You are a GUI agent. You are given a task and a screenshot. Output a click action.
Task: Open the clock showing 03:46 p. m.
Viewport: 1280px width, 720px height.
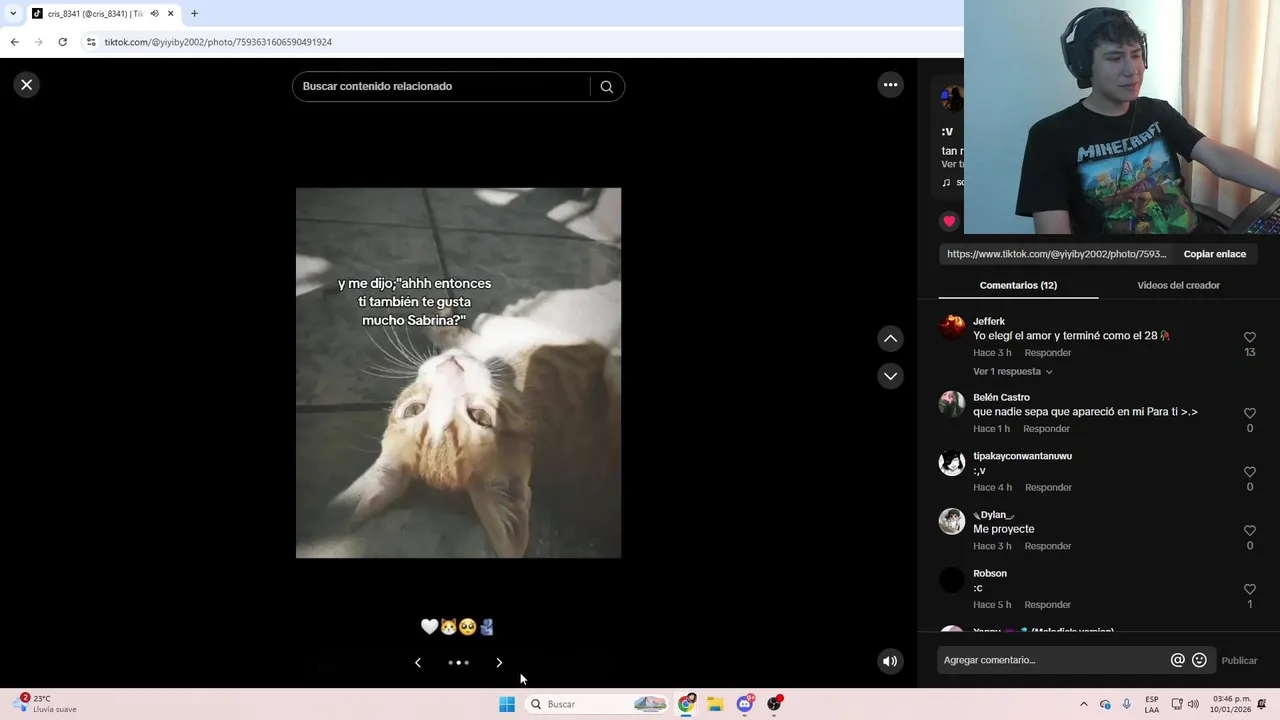[x=1231, y=704]
